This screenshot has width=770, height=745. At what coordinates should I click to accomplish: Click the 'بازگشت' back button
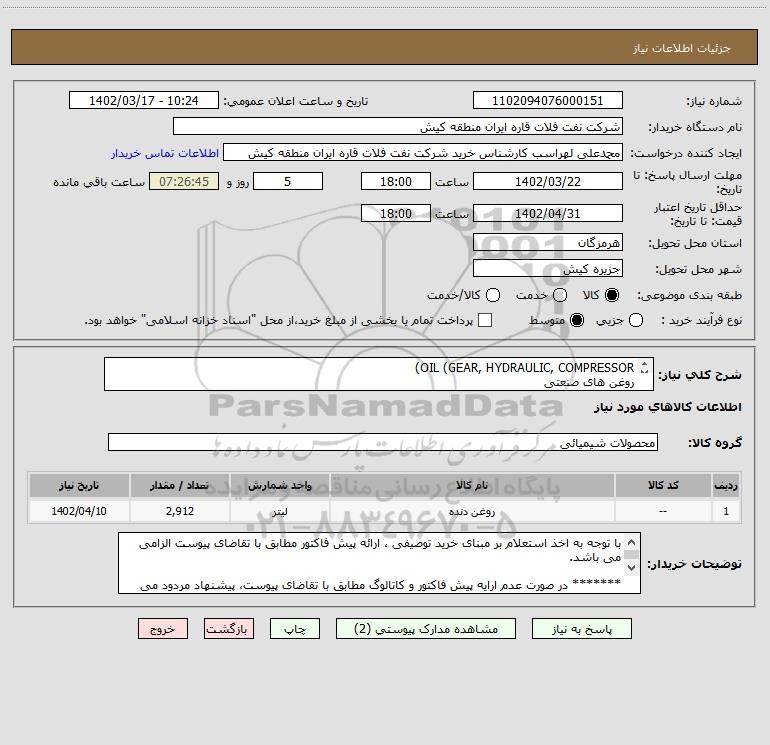pyautogui.click(x=229, y=629)
